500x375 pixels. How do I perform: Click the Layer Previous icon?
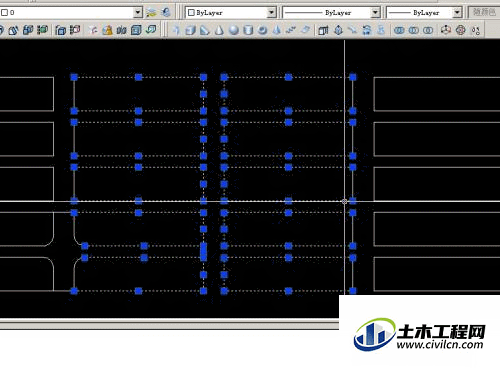[166, 13]
